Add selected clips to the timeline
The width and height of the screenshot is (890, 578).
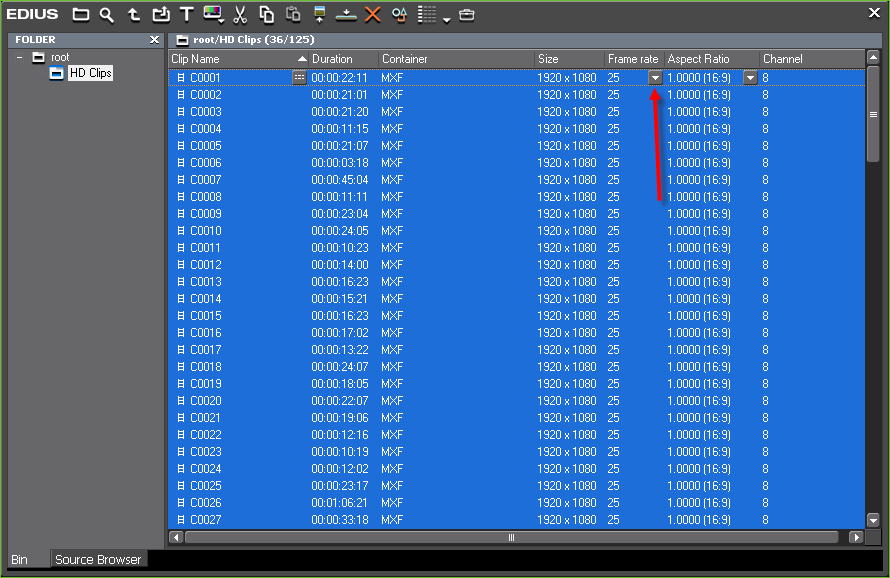(346, 15)
